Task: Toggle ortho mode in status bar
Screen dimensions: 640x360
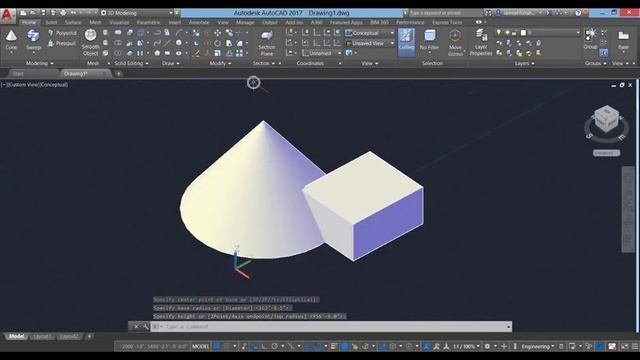Action: 264,347
